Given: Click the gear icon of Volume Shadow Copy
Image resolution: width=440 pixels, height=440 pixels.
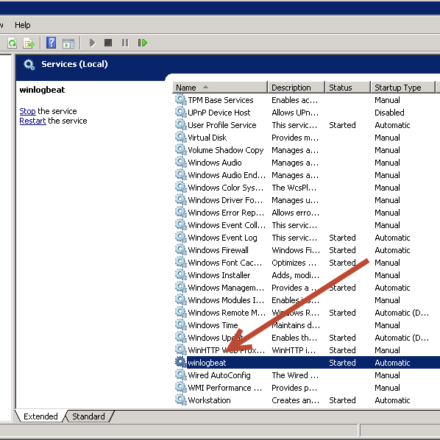Looking at the screenshot, I should tap(181, 150).
